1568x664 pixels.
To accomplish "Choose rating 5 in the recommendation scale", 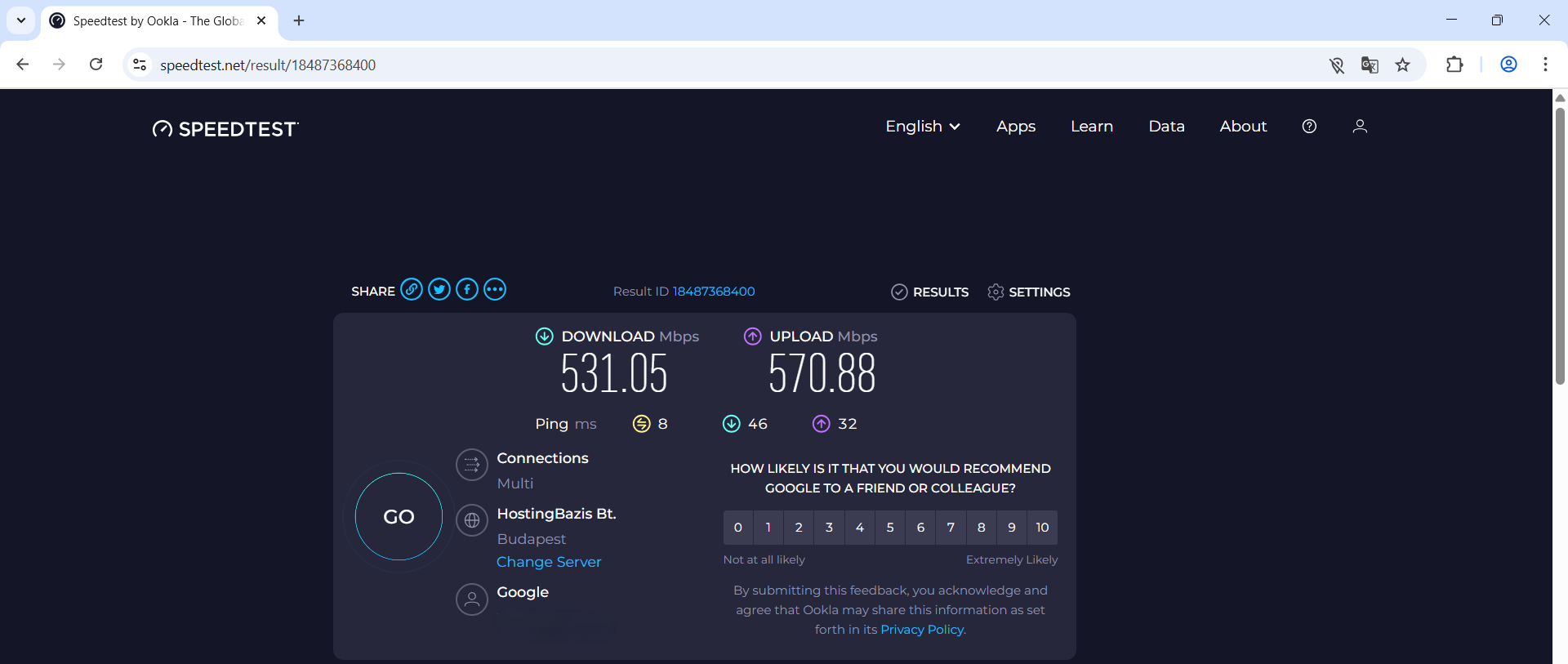I will coord(890,528).
